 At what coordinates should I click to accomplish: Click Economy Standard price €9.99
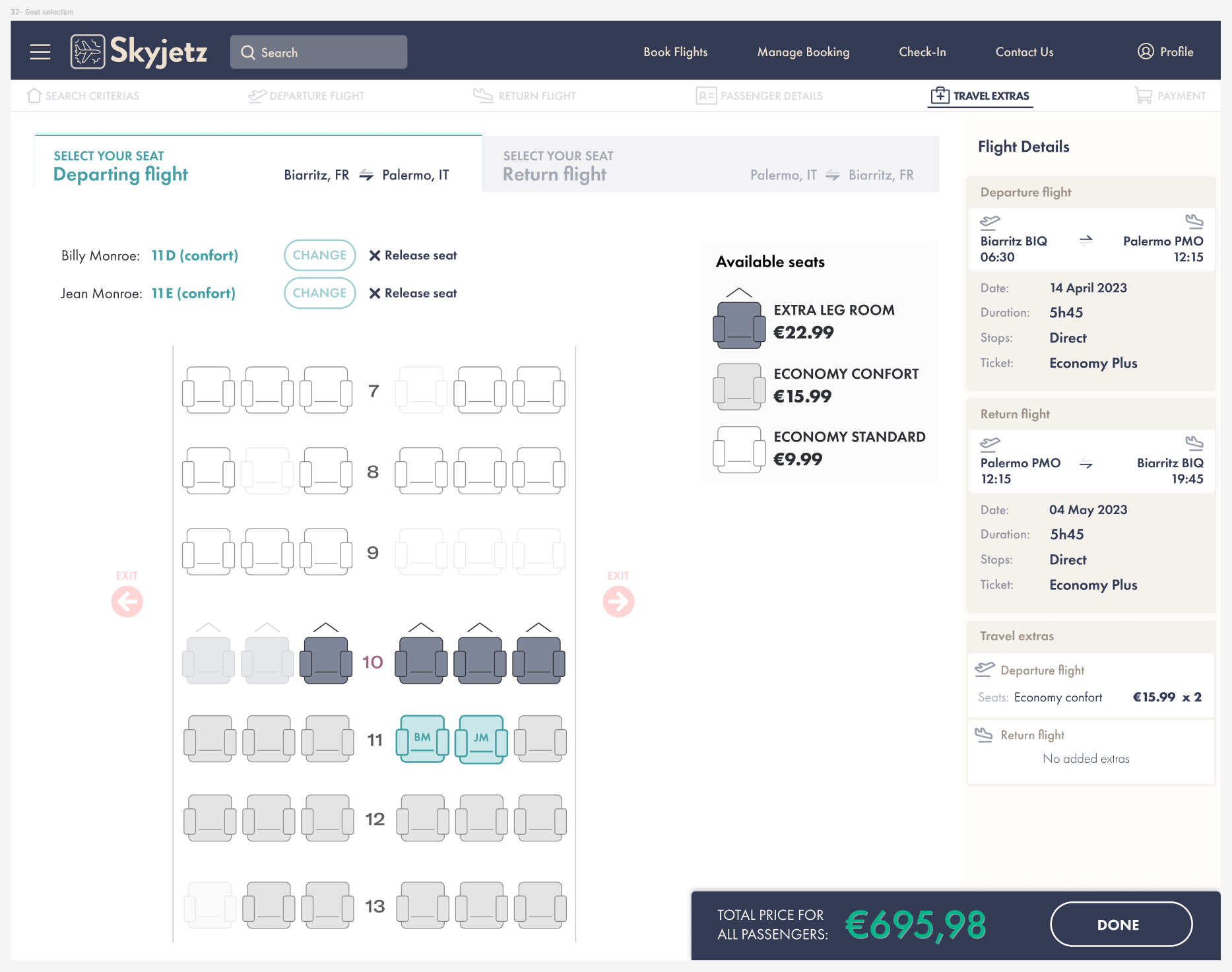798,459
